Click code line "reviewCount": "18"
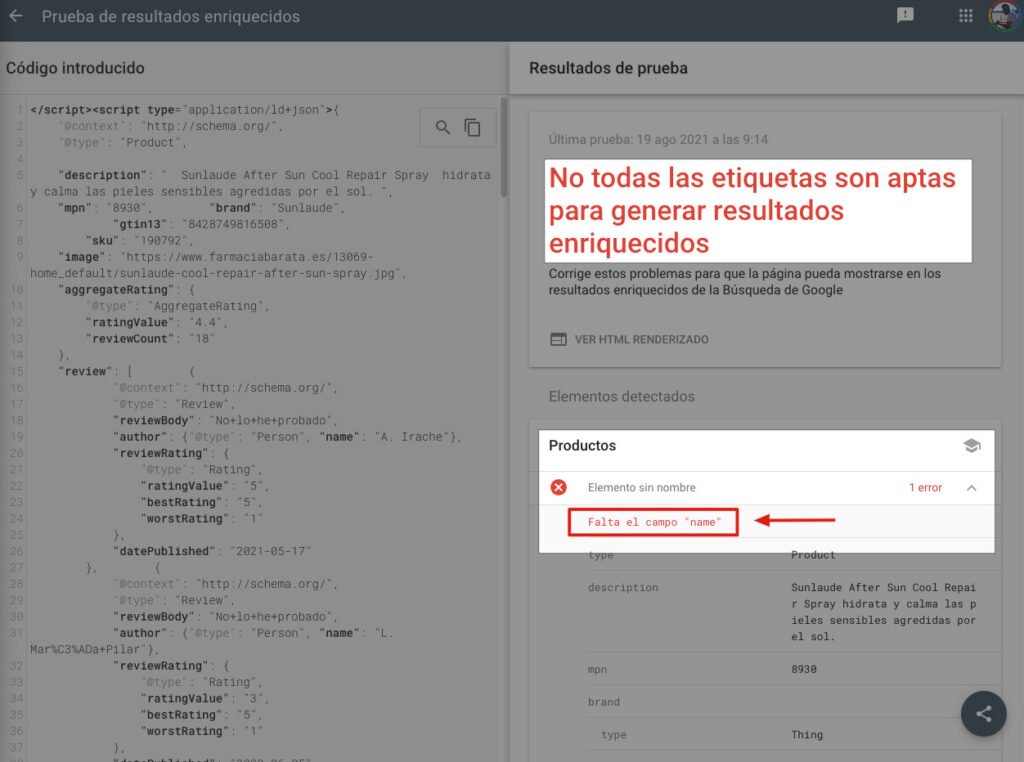Screen dimensions: 1024x762 pyautogui.click(x=150, y=339)
